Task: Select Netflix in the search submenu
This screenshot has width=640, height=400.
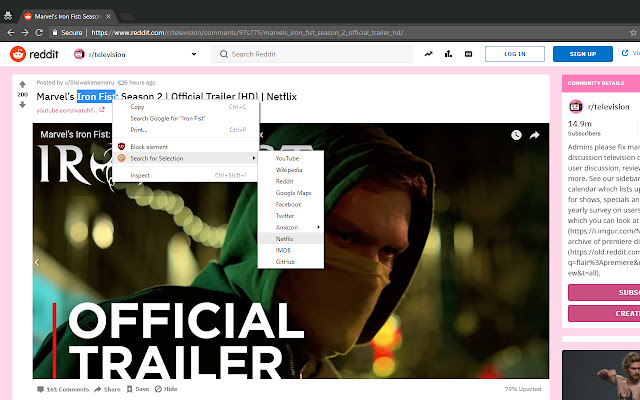Action: [x=291, y=239]
